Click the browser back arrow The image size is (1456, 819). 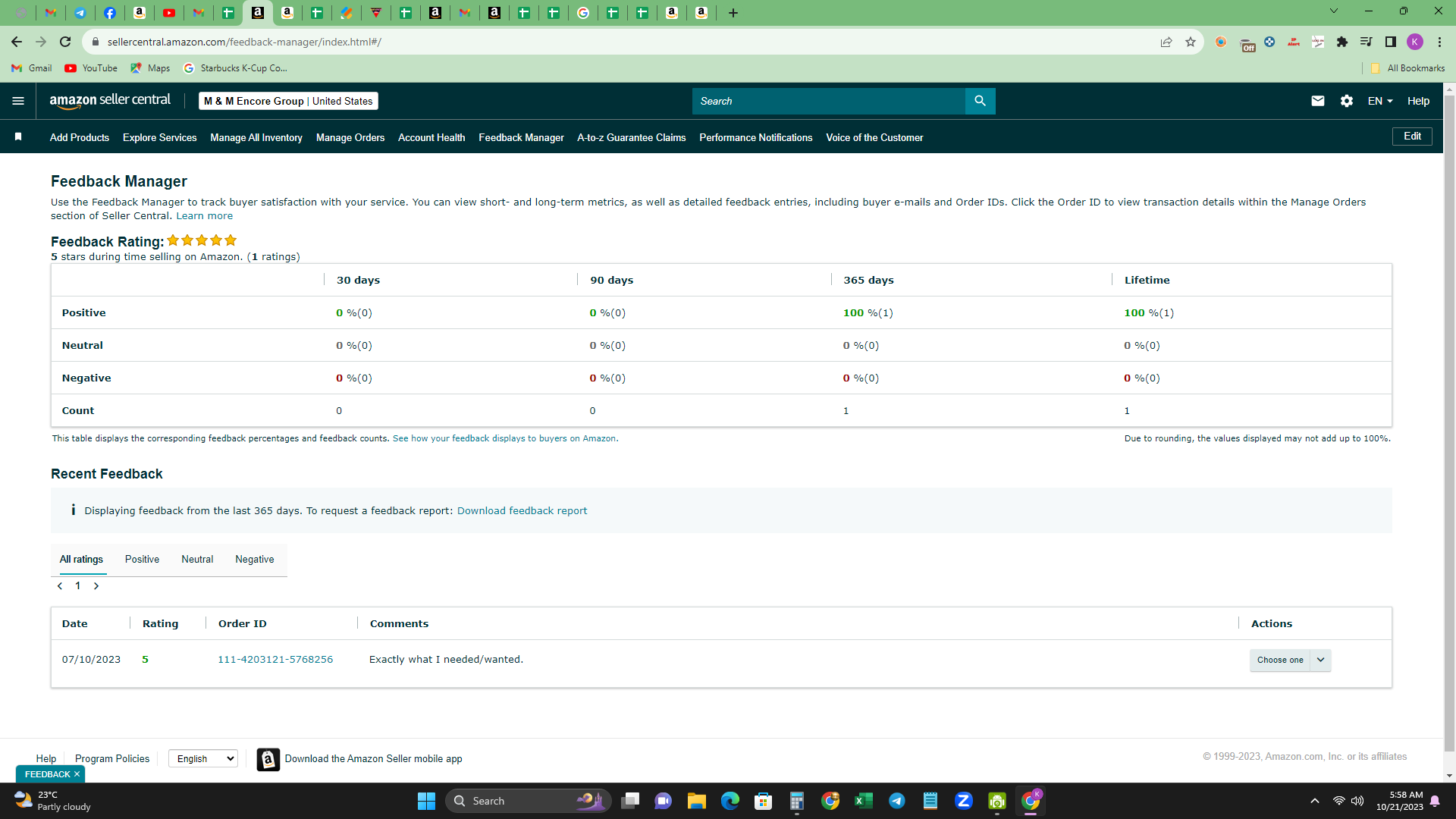(17, 42)
